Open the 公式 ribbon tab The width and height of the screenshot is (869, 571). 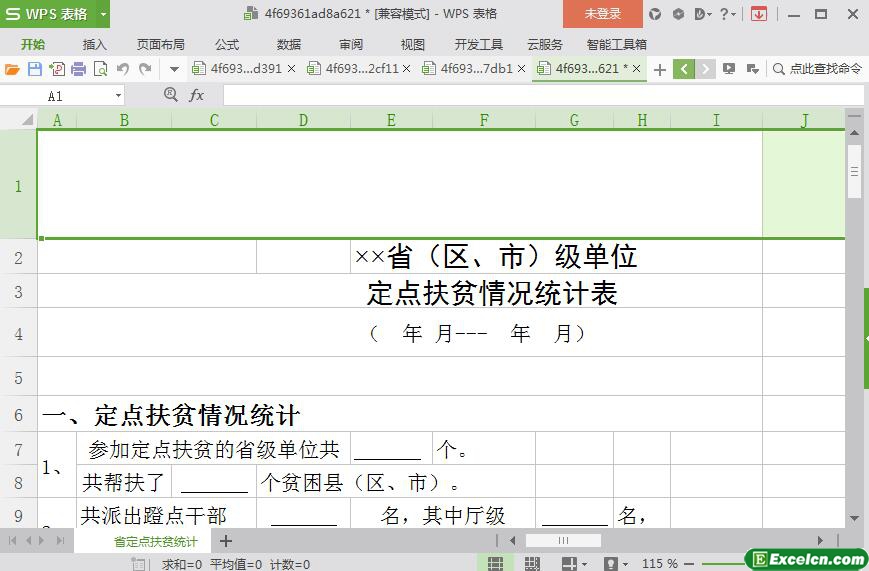point(227,44)
